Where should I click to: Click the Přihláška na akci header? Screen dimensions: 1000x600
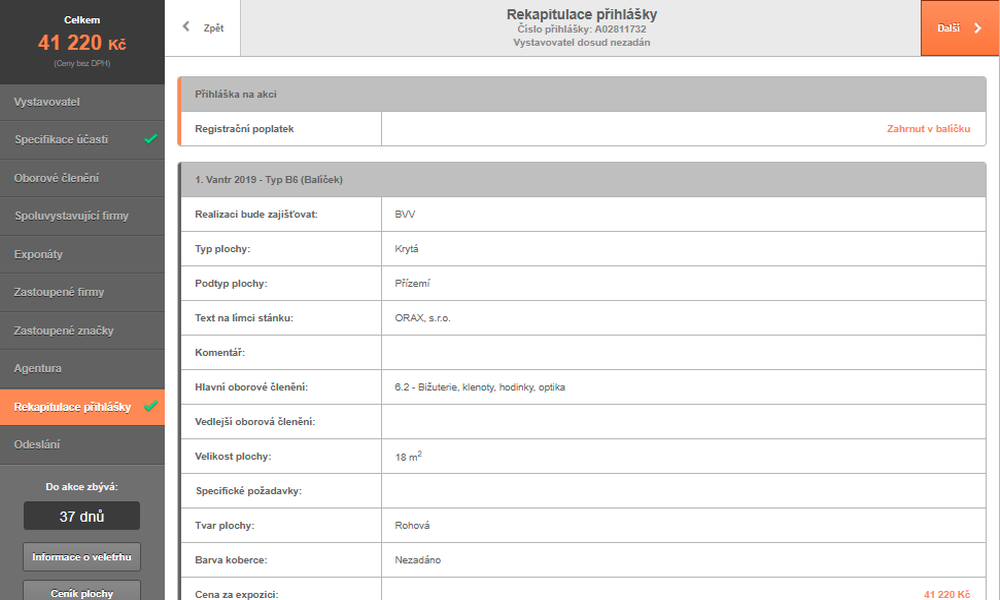583,94
